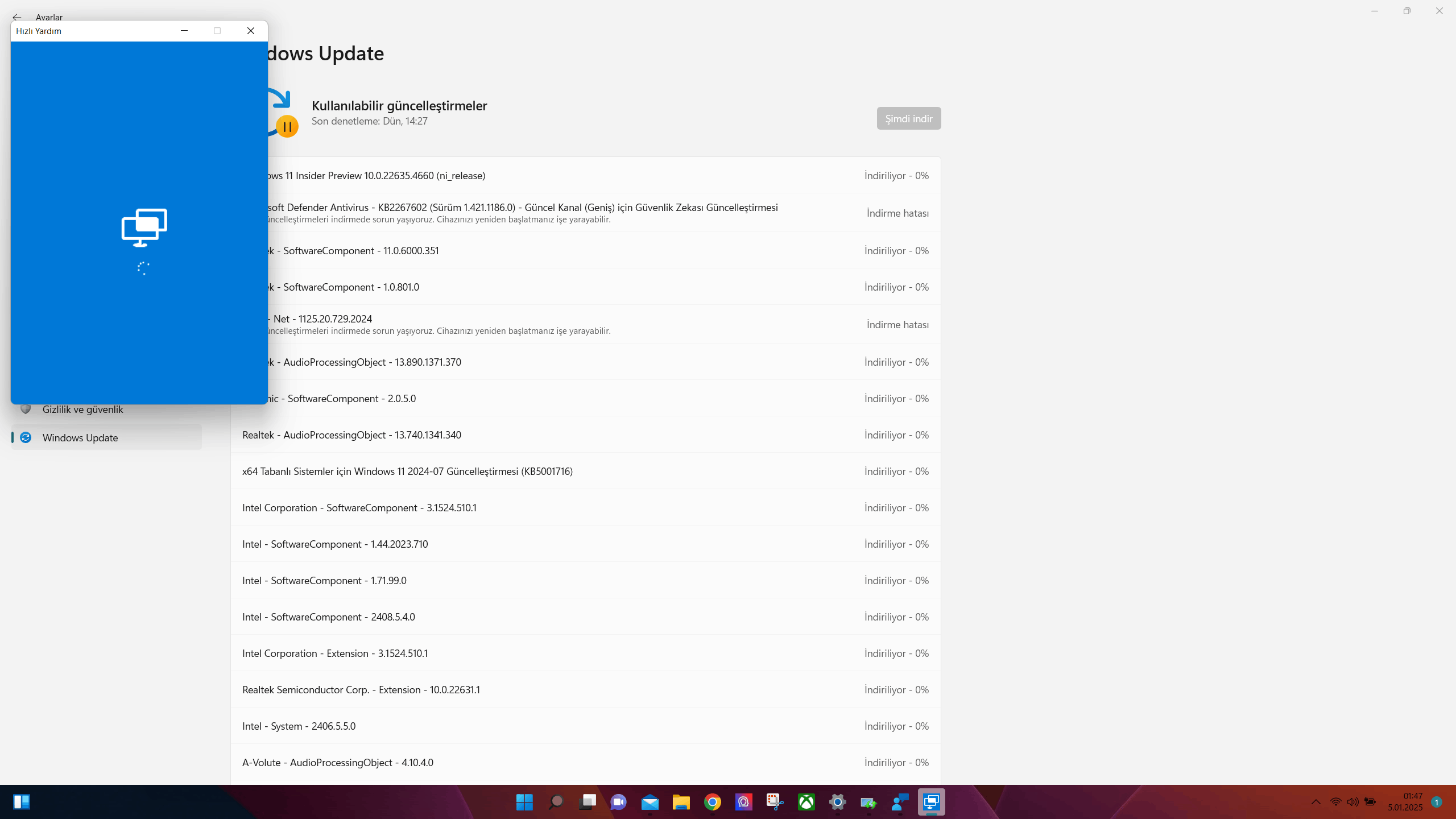Expand hidden system tray icons chevron
The image size is (1456, 819).
[x=1316, y=802]
